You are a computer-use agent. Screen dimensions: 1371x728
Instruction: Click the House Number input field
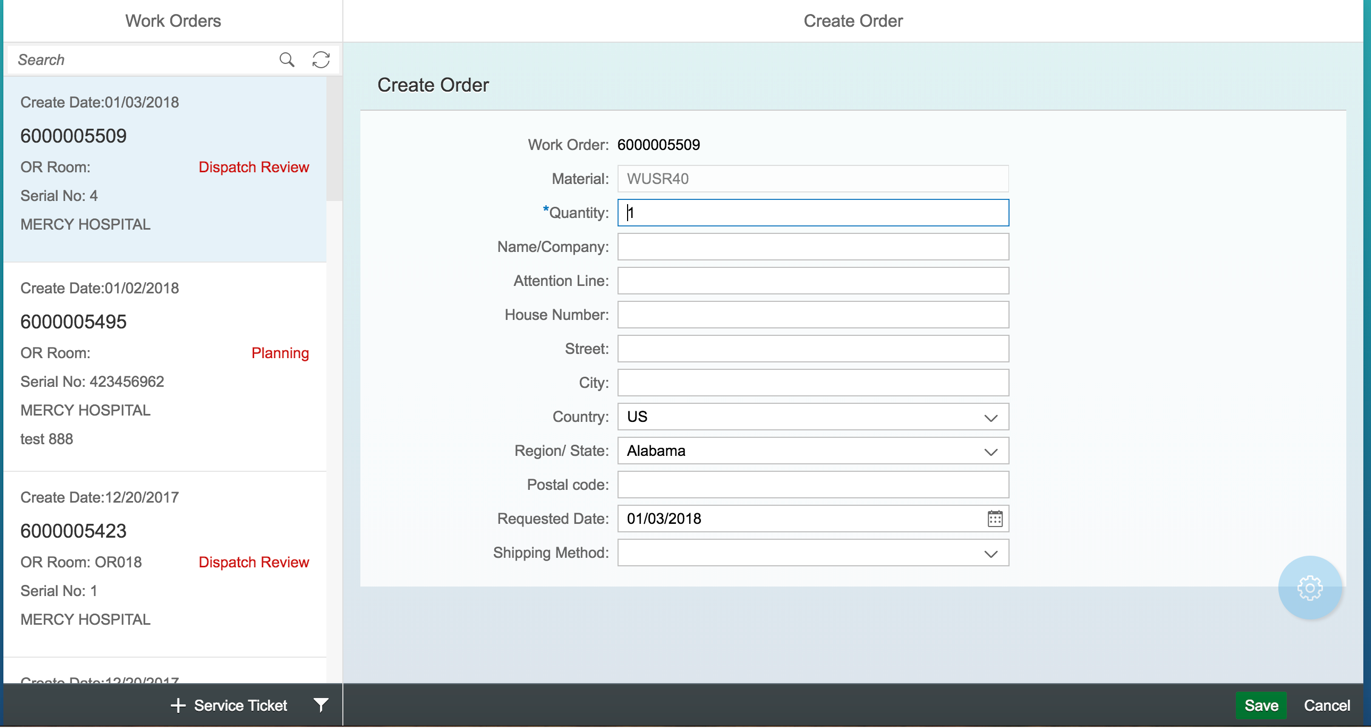(x=813, y=315)
